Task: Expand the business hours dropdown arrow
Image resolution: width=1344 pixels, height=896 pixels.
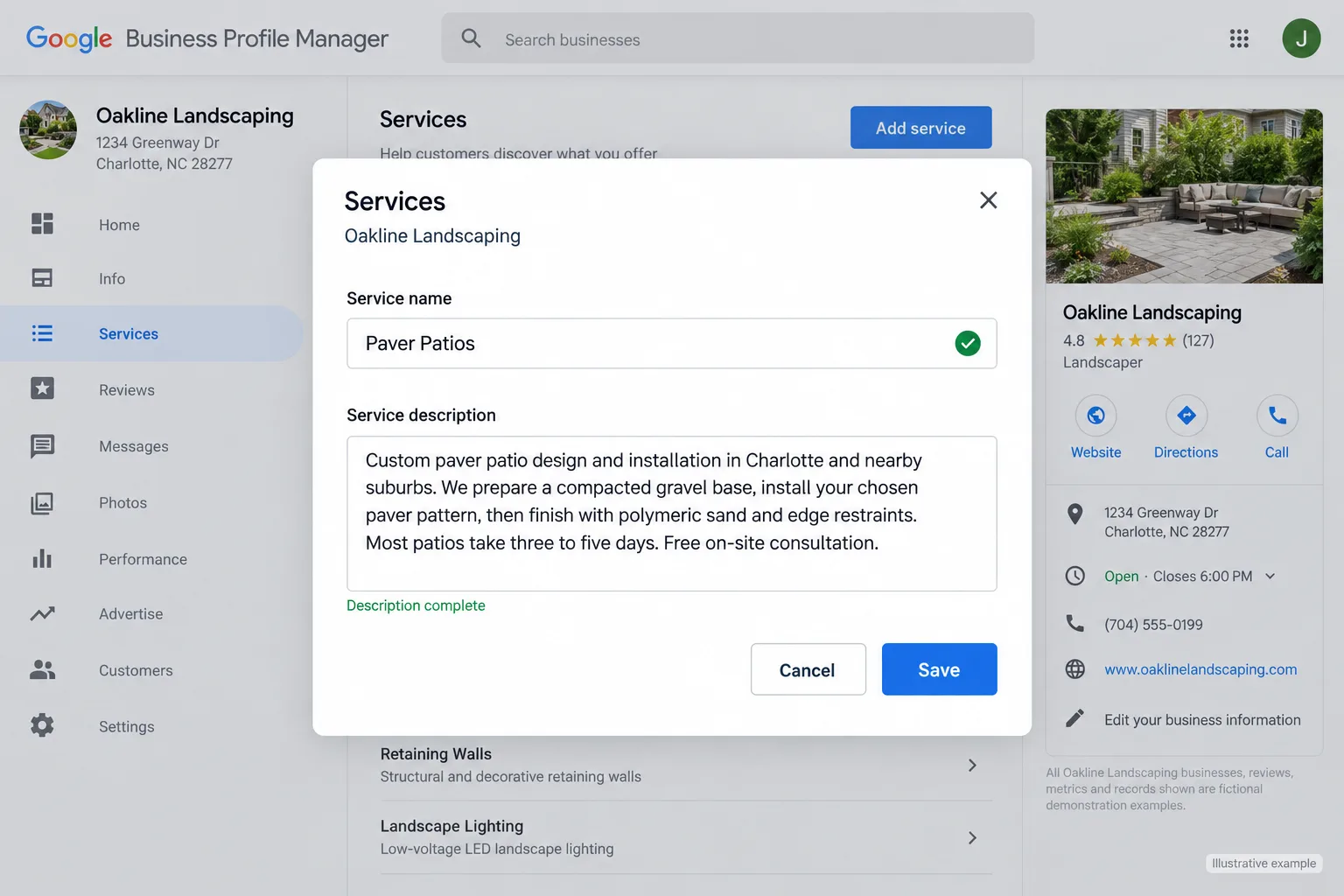Action: pos(1270,576)
